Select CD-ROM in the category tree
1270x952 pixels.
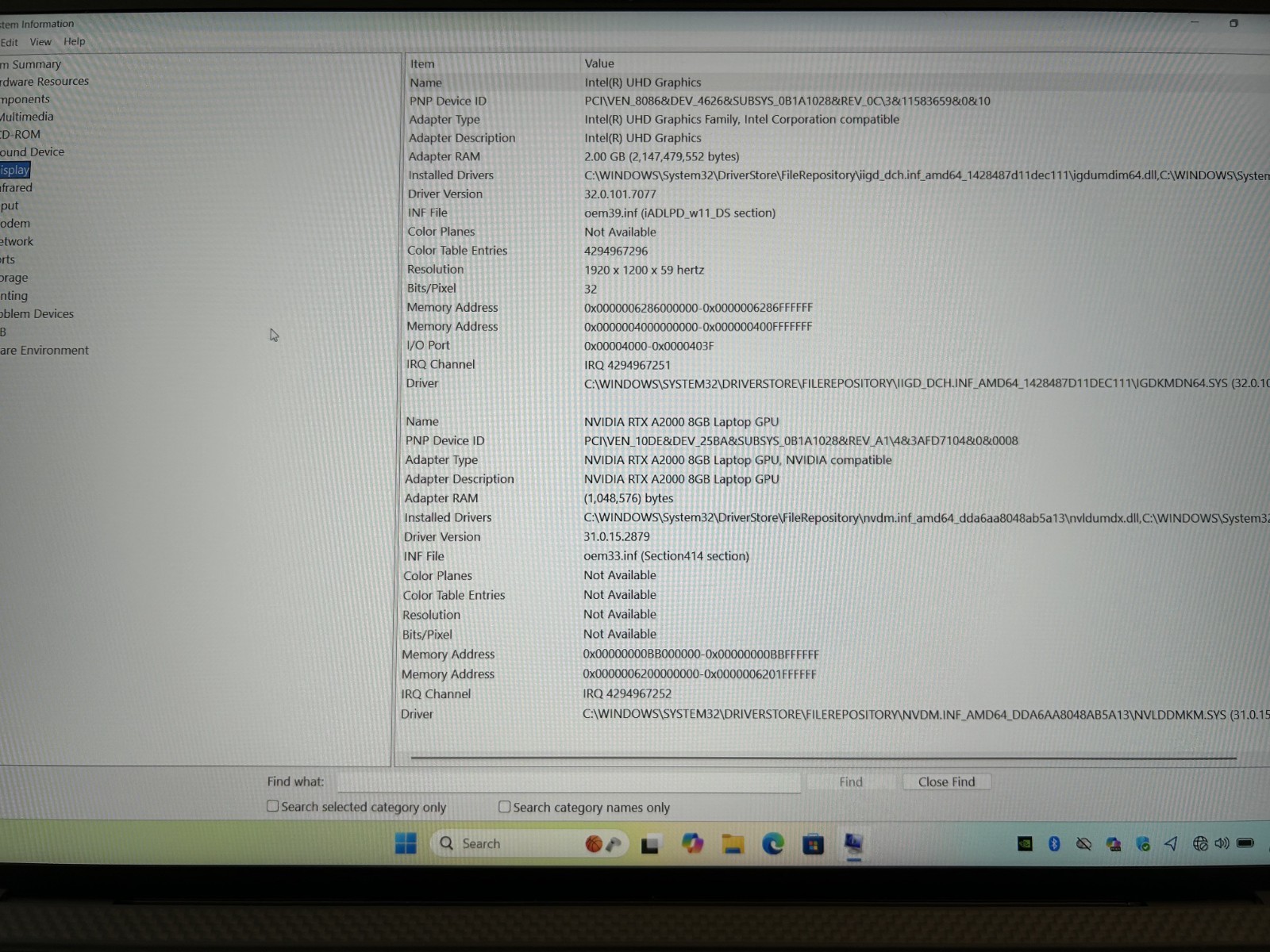[21, 134]
